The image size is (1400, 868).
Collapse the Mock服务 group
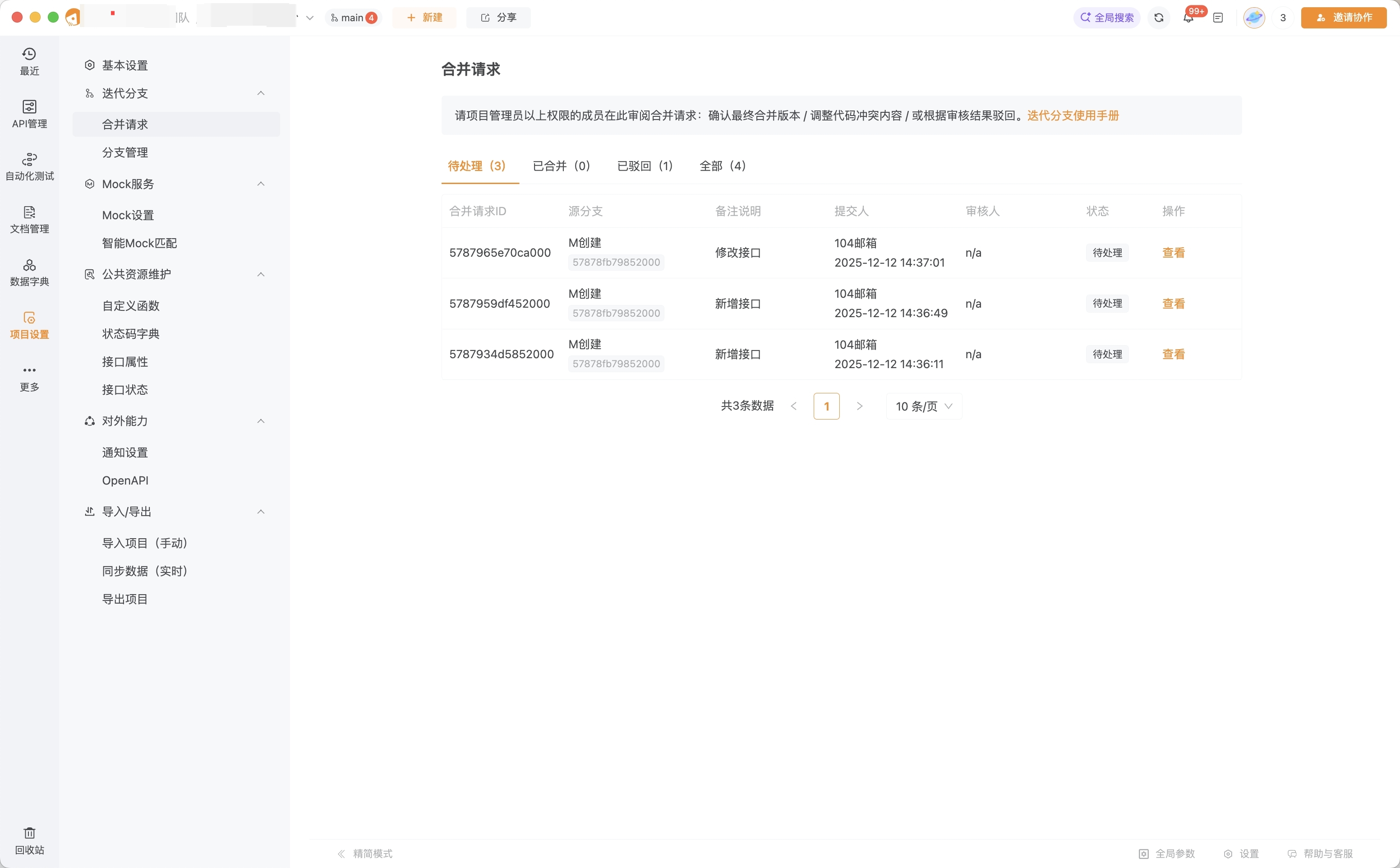tap(261, 184)
